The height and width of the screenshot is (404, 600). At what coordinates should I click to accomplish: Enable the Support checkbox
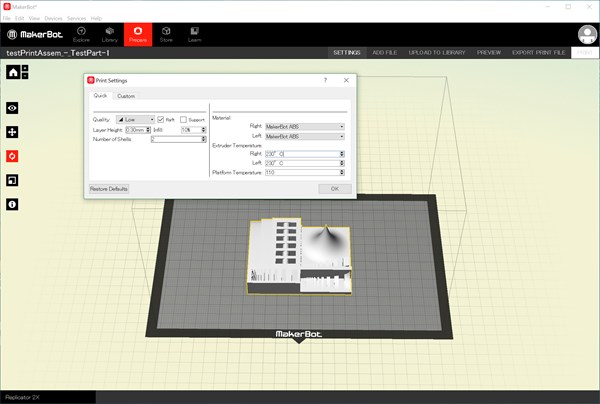click(x=183, y=119)
